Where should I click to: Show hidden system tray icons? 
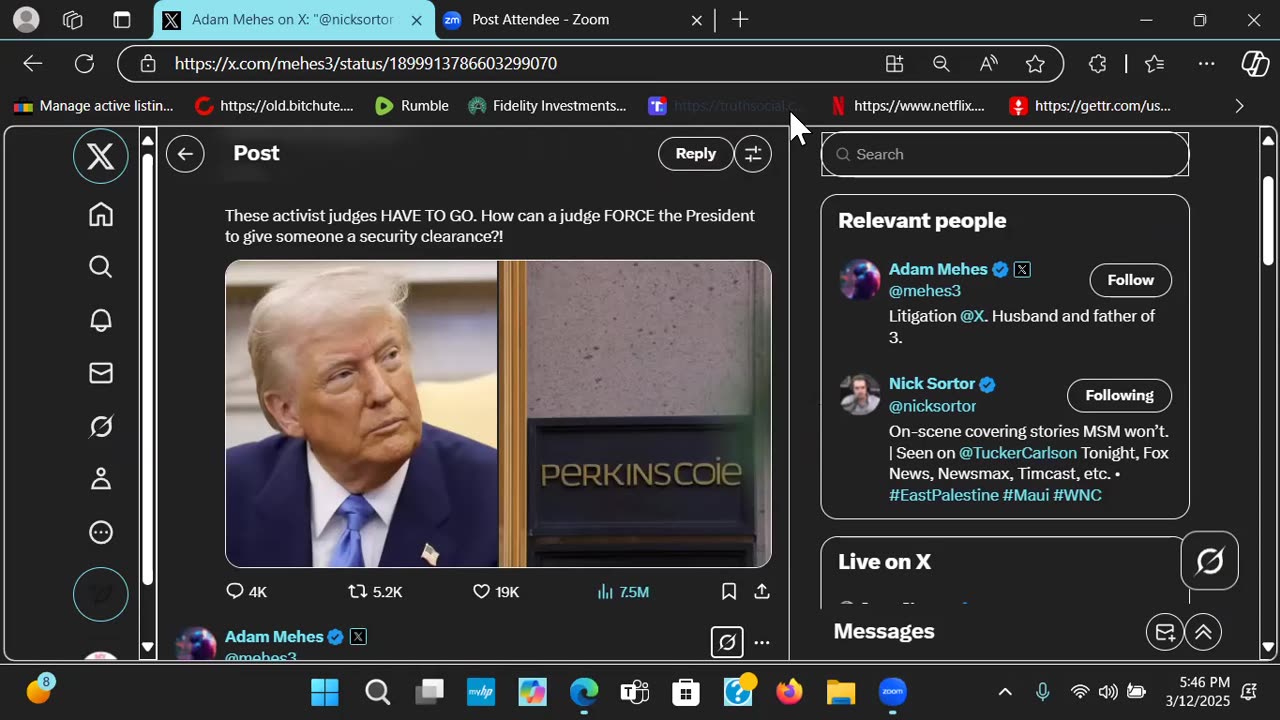tap(1005, 691)
